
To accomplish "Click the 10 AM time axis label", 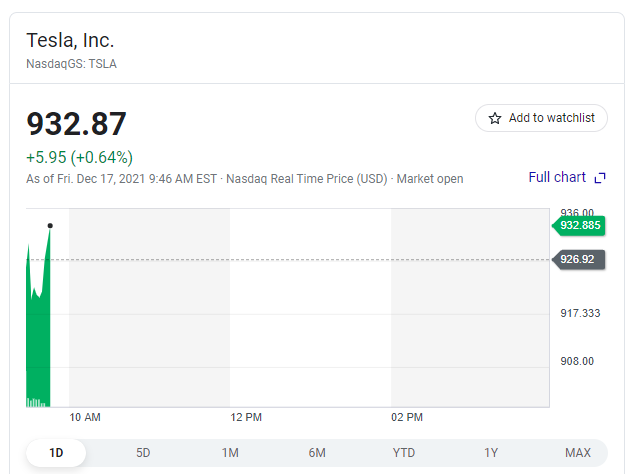I will (x=85, y=416).
